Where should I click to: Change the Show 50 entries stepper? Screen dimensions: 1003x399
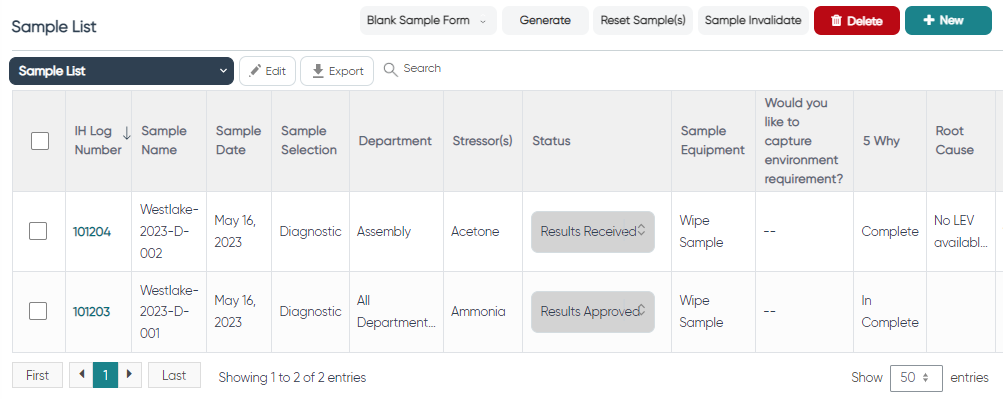[x=916, y=378]
